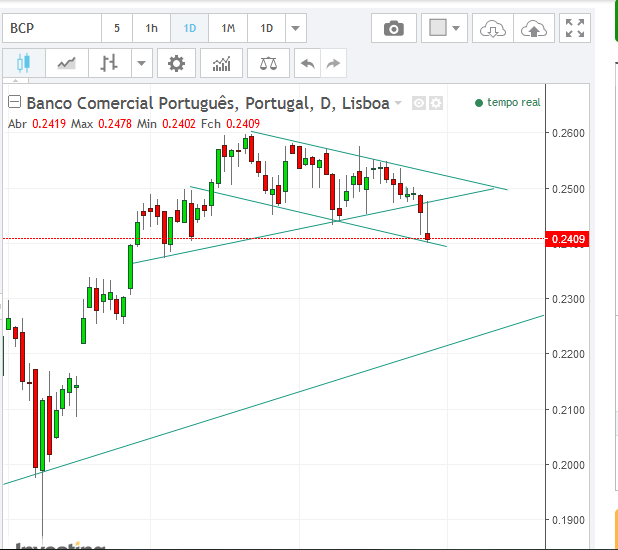Image resolution: width=618 pixels, height=550 pixels.
Task: Select the second 1D interval button
Action: [x=266, y=28]
